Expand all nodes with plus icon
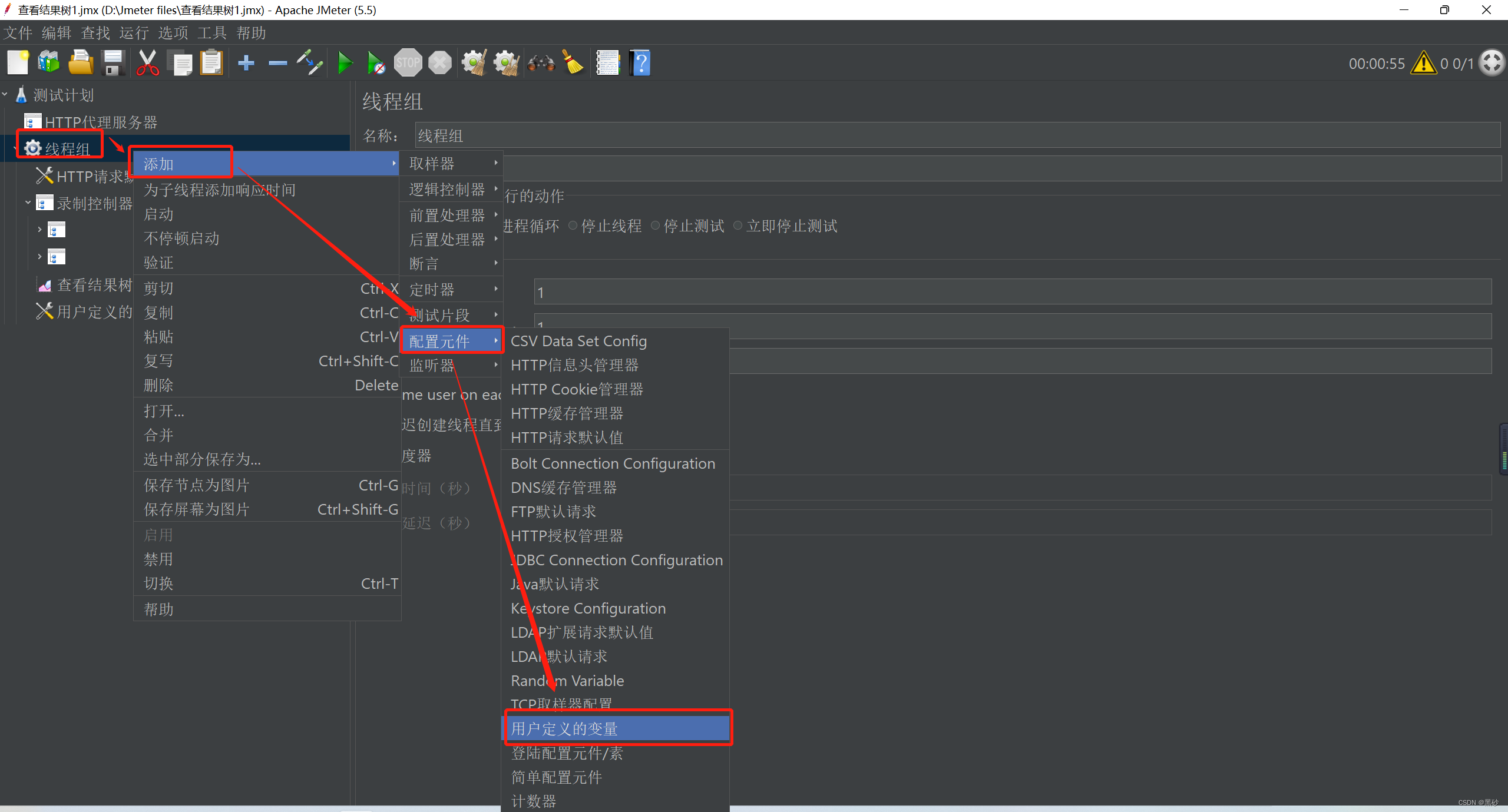 pyautogui.click(x=246, y=62)
